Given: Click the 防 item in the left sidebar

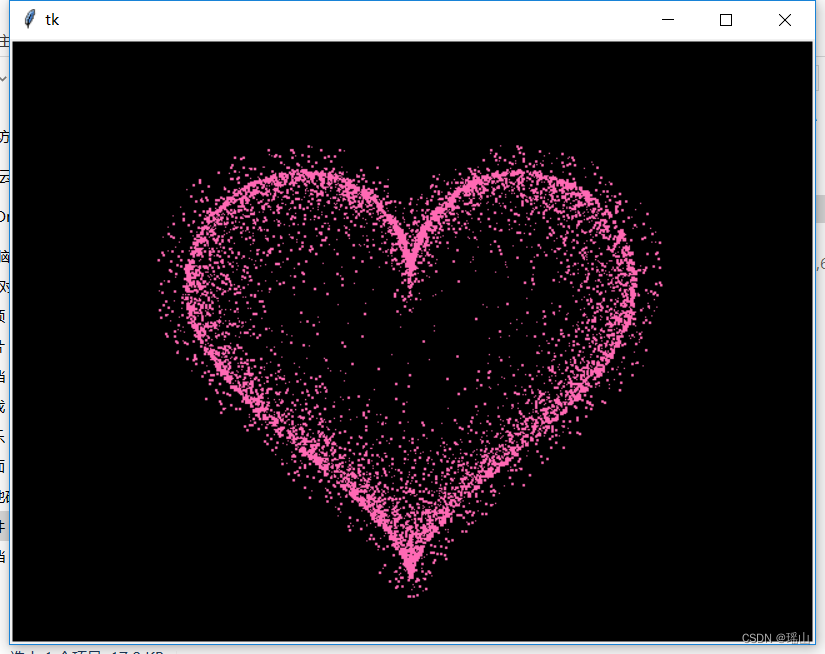Looking at the screenshot, I should (4, 136).
